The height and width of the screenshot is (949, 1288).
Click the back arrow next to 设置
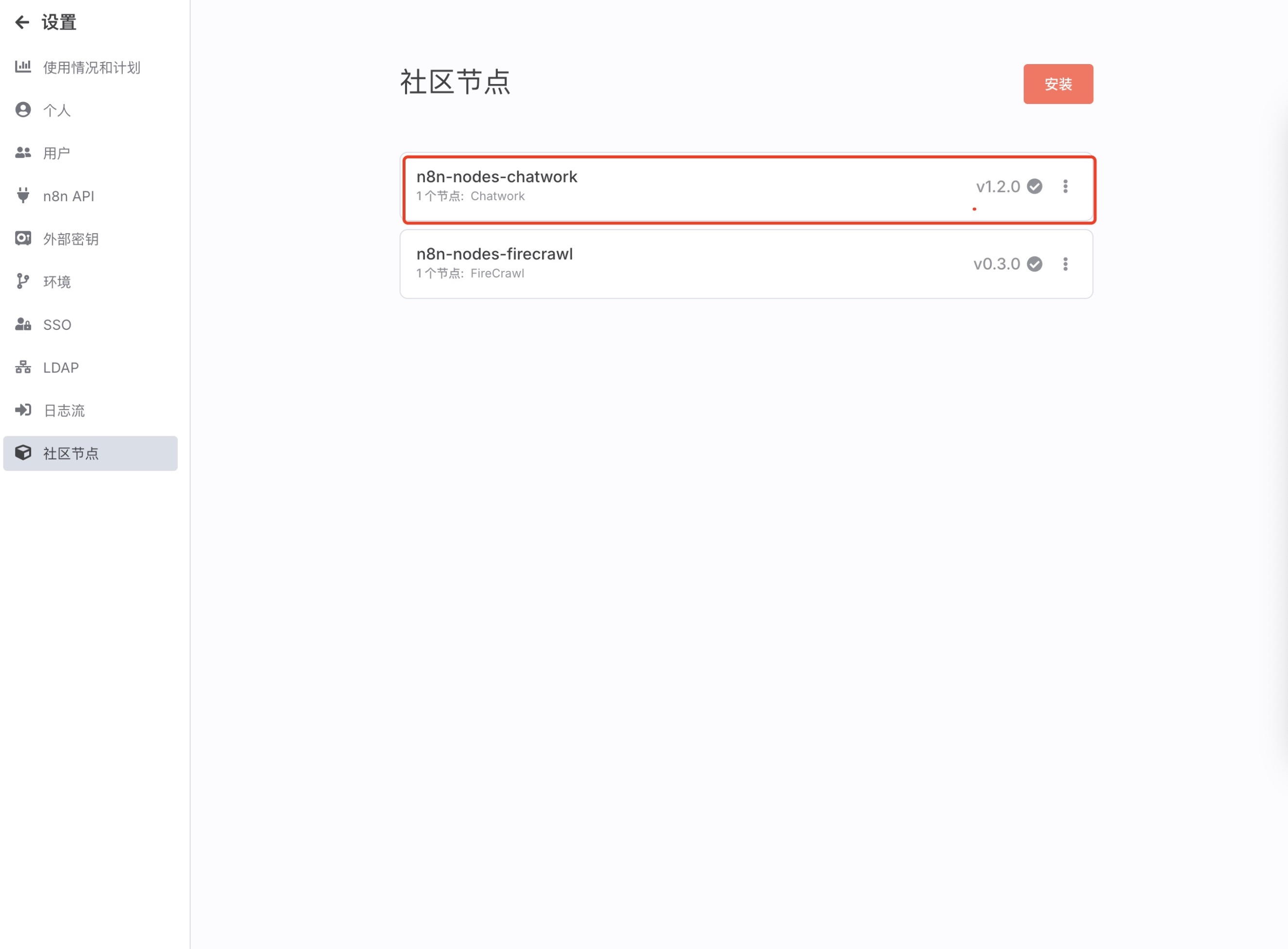[22, 22]
